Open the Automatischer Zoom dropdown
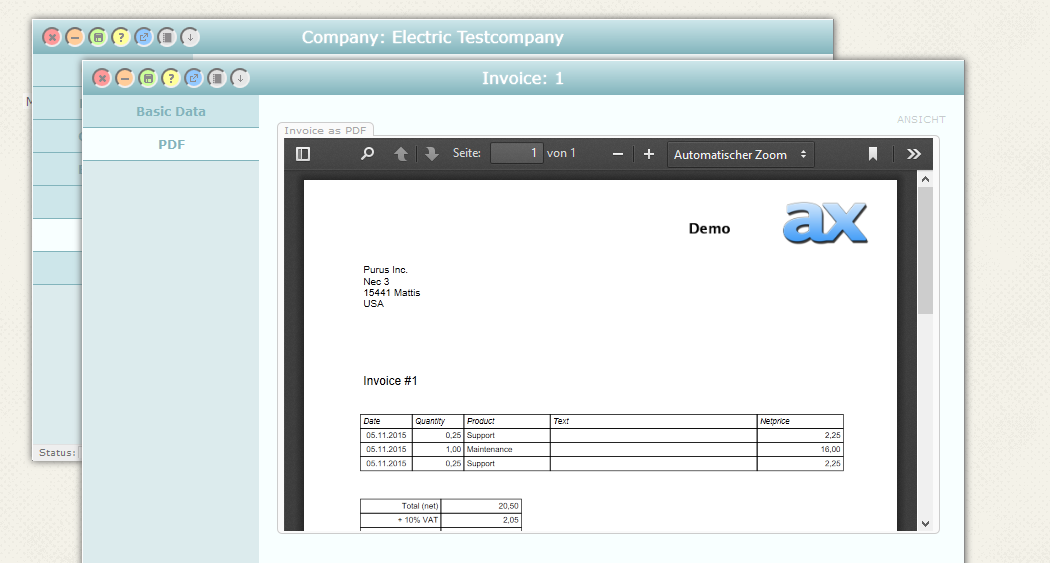Image resolution: width=1050 pixels, height=563 pixels. point(740,154)
